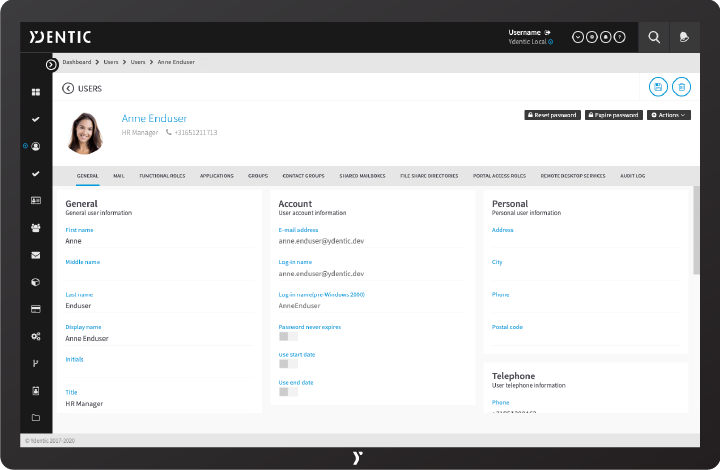This screenshot has height=470, width=720.
Task: Click the phone number +31651211713 in header
Action: 196,133
